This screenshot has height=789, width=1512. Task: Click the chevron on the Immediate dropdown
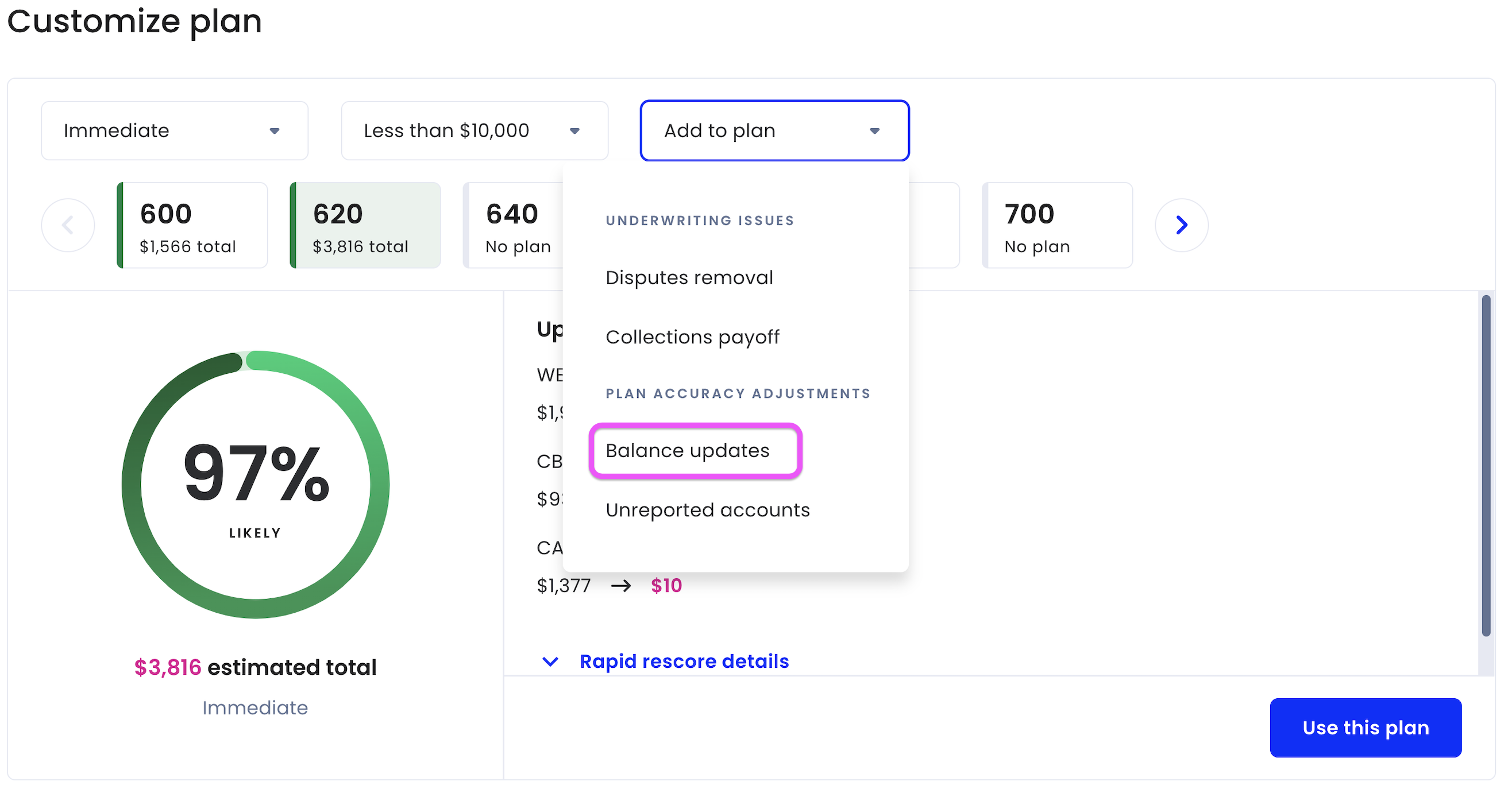click(275, 131)
